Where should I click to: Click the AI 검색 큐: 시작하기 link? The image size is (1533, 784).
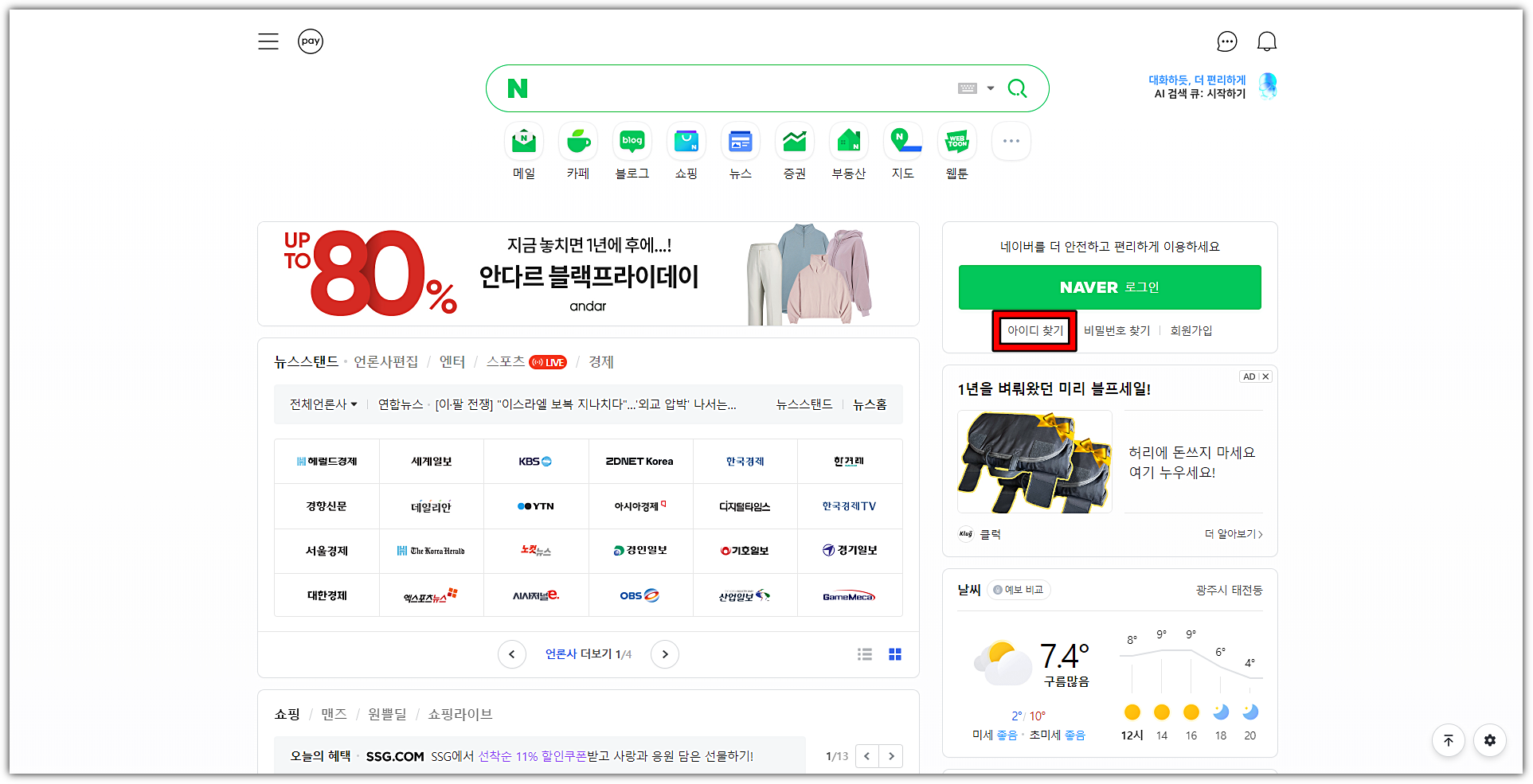click(1200, 94)
